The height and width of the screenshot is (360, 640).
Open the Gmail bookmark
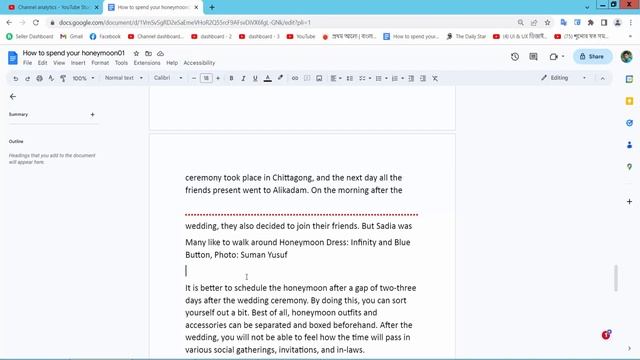[x=71, y=36]
